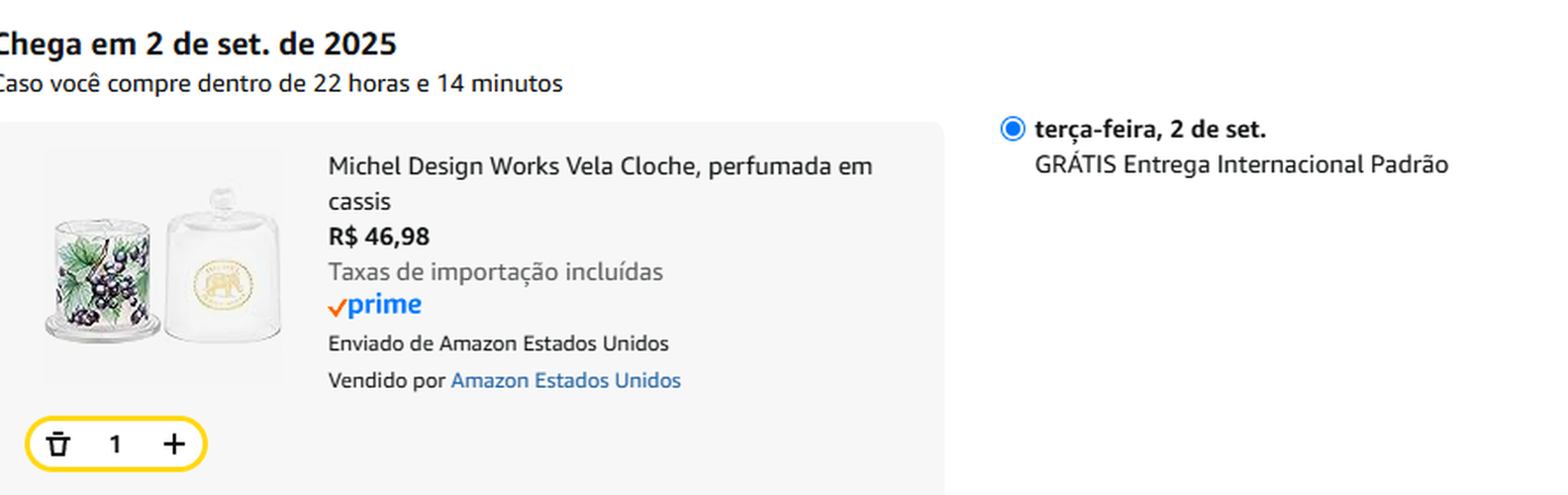
Task: Click the orange Prime checkmark icon
Action: pyautogui.click(x=337, y=308)
